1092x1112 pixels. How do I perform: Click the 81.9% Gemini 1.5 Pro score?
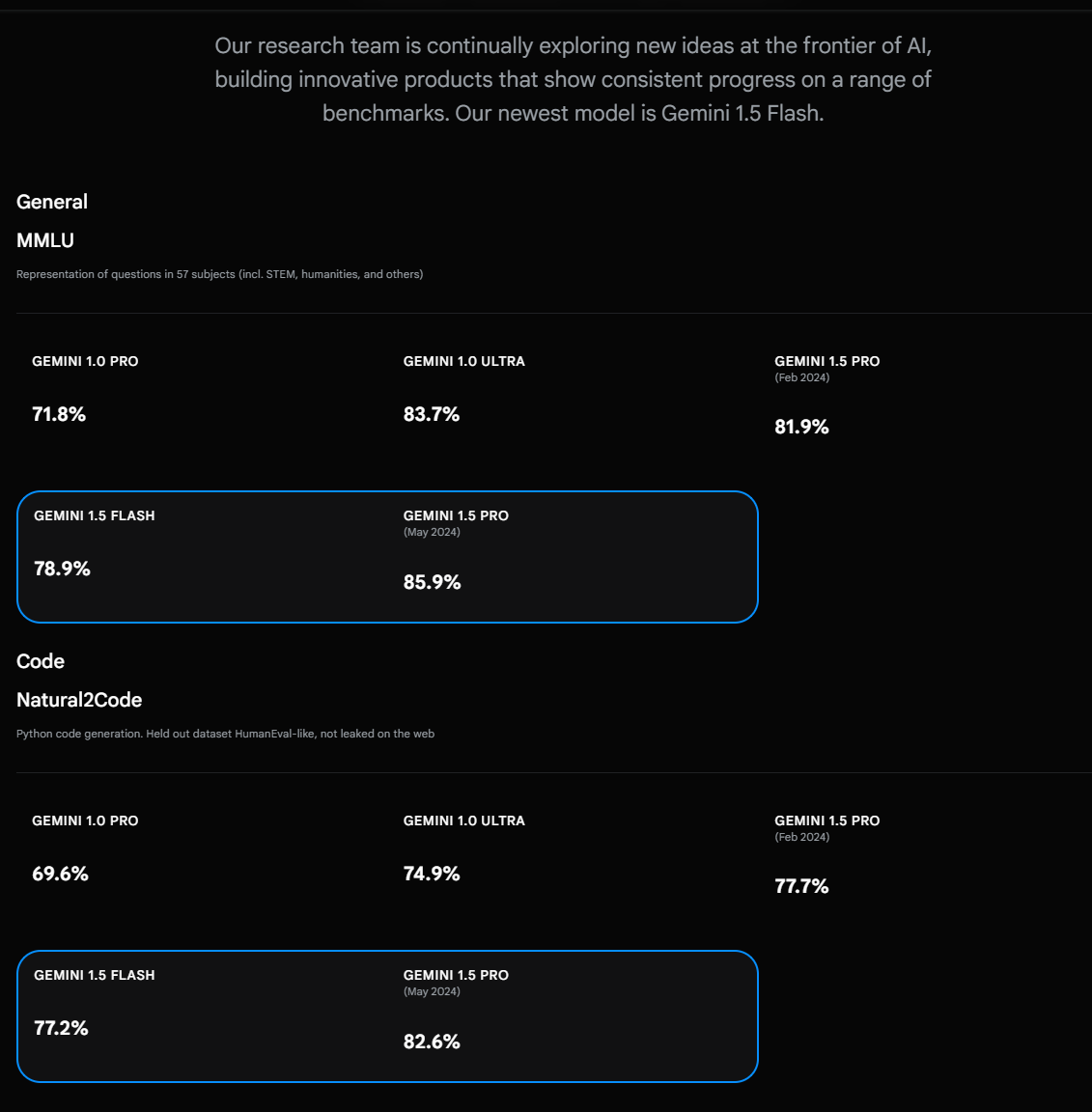(801, 427)
